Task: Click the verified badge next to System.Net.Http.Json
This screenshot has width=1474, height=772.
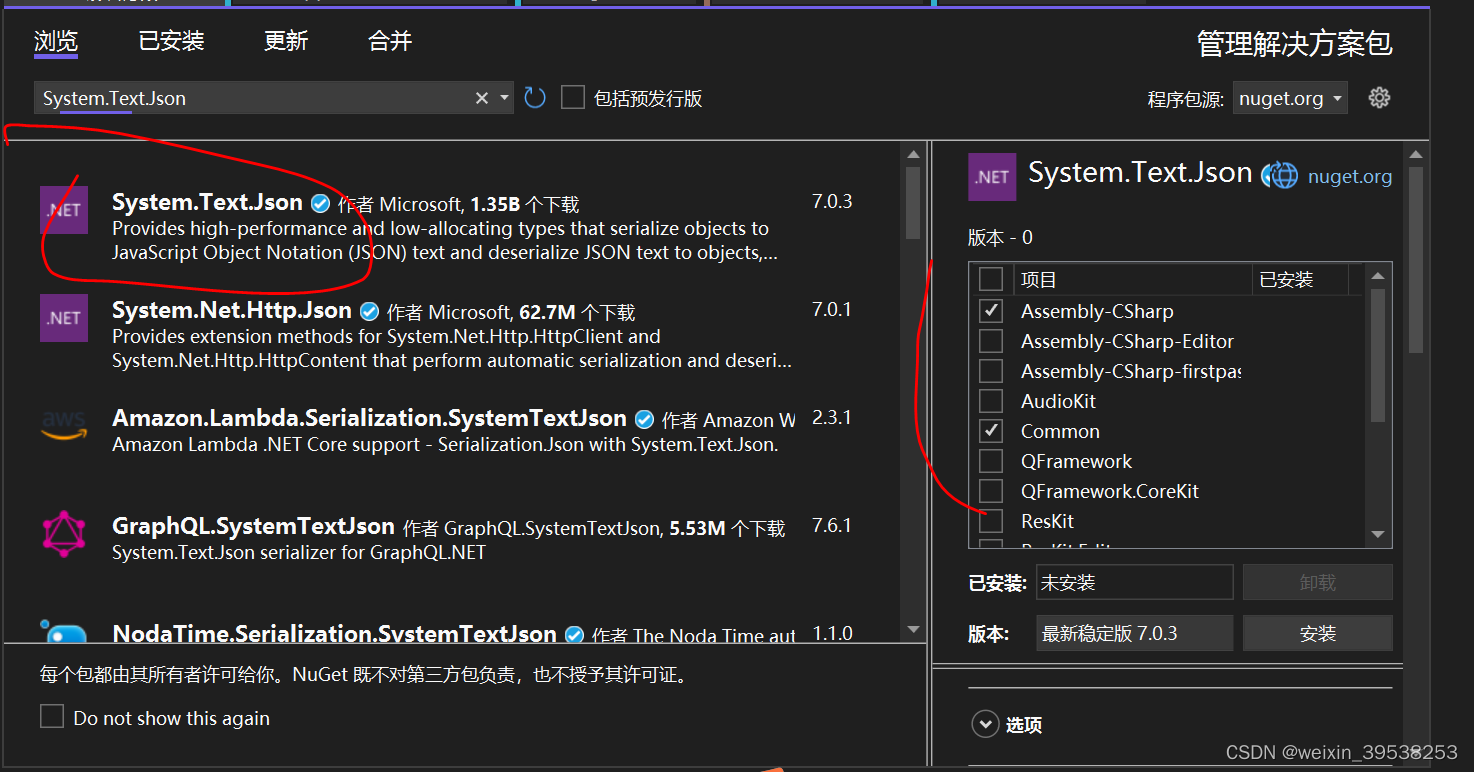Action: point(369,311)
